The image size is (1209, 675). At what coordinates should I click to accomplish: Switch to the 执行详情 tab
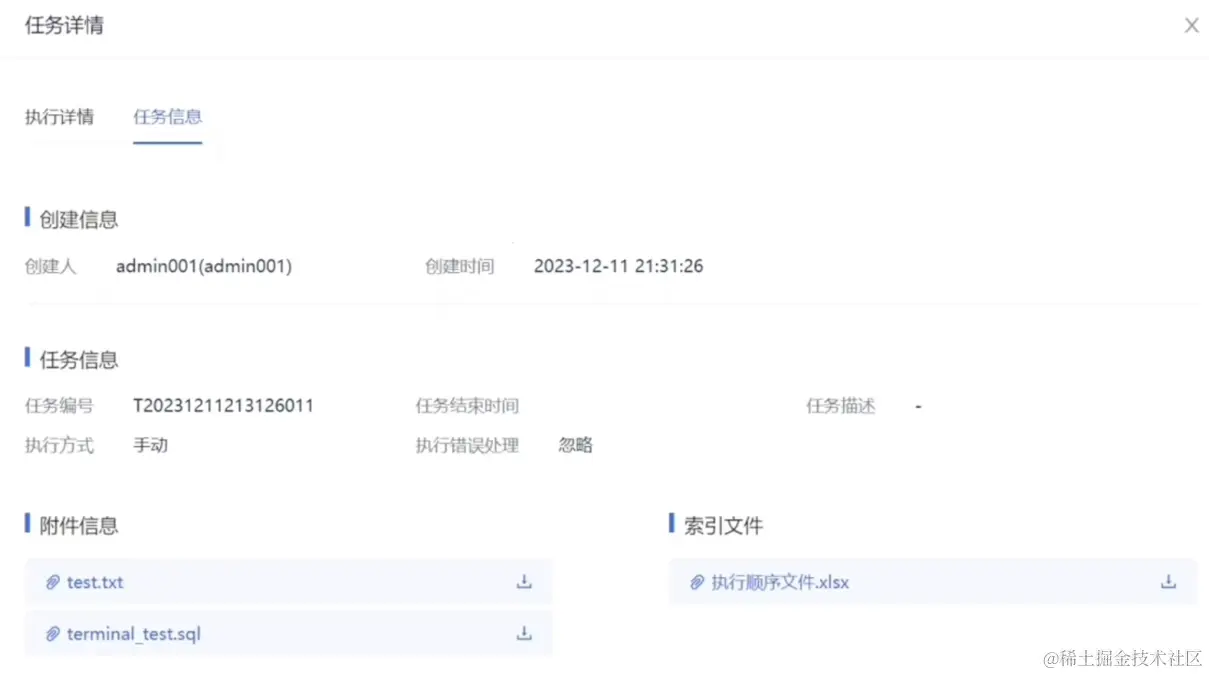pyautogui.click(x=59, y=116)
